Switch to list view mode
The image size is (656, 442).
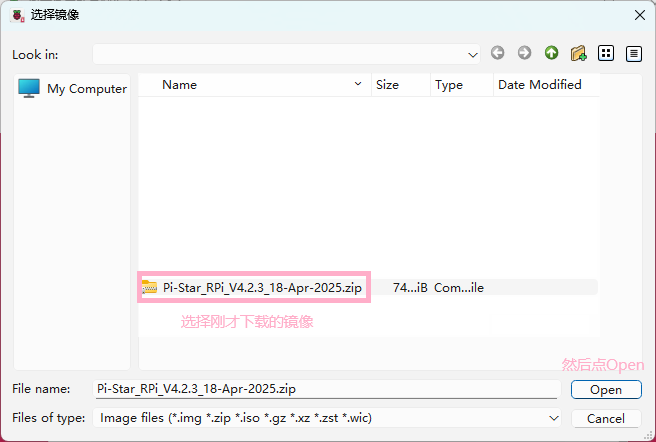click(606, 53)
